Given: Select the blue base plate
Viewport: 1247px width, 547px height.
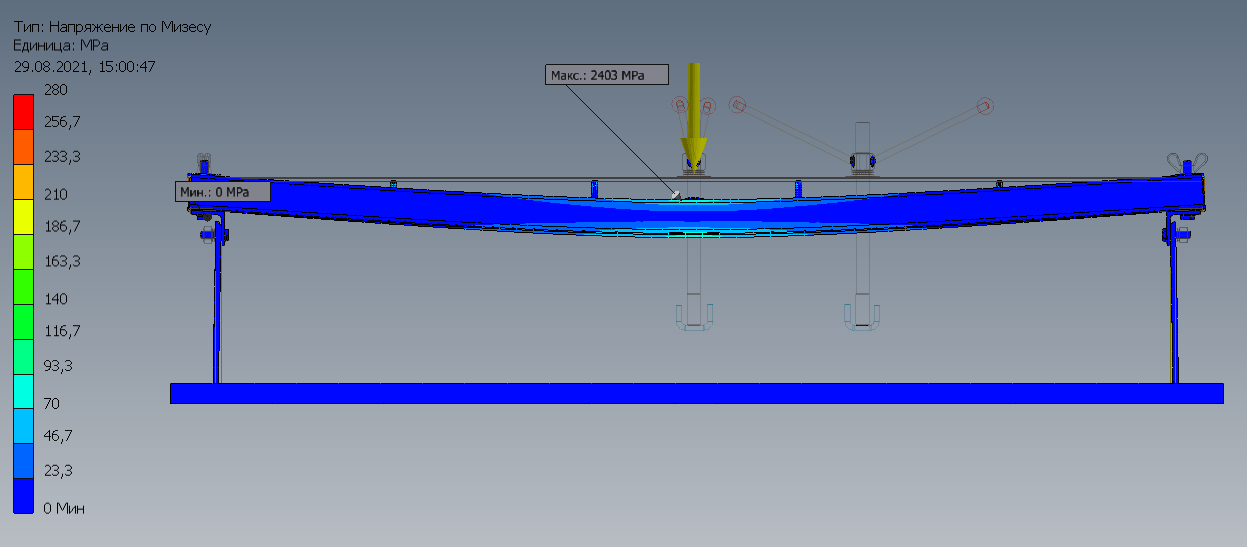Looking at the screenshot, I should tap(696, 393).
